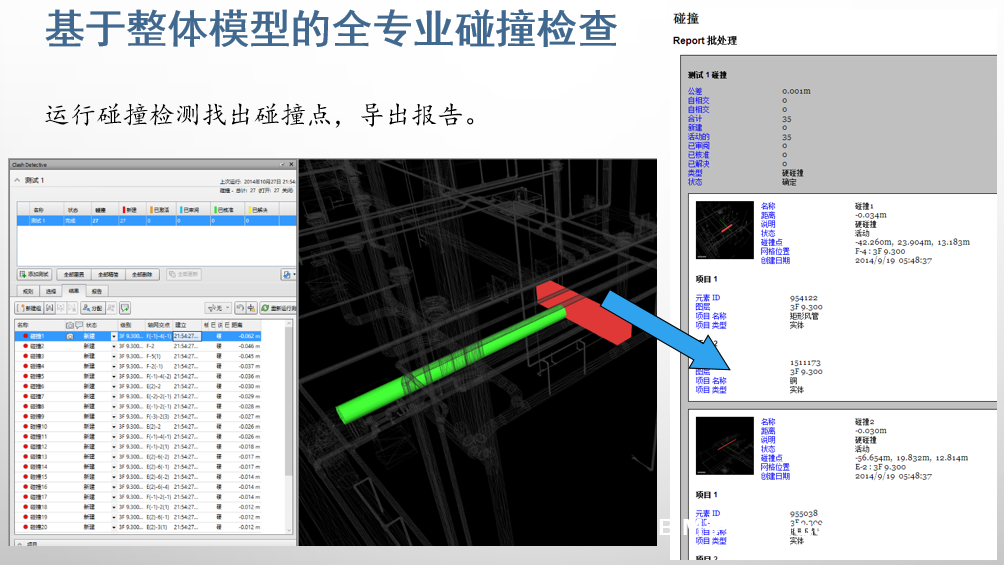Collapse the 测试 1 test panel chevron

tap(17, 180)
